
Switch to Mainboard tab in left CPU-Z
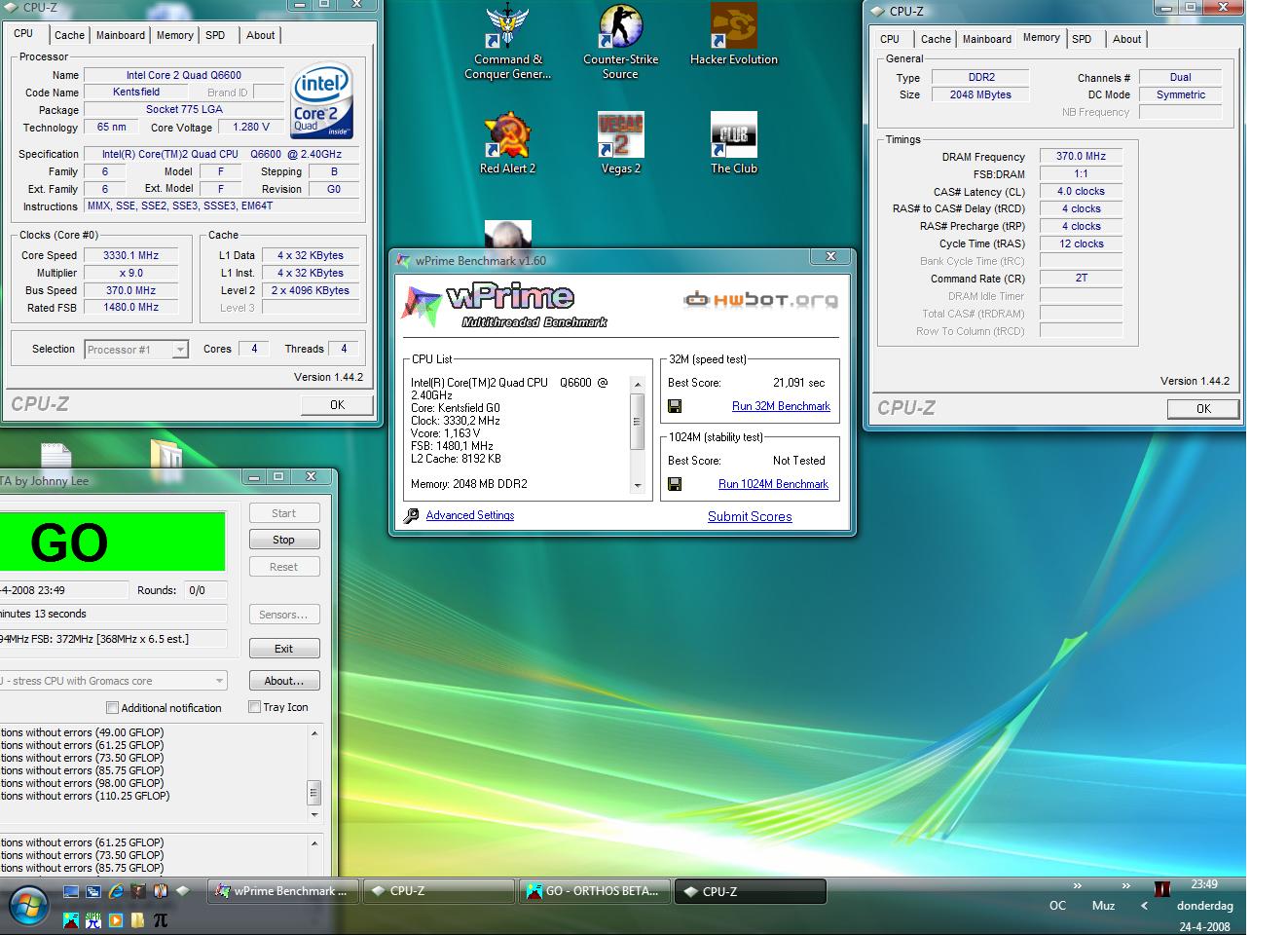pyautogui.click(x=121, y=35)
